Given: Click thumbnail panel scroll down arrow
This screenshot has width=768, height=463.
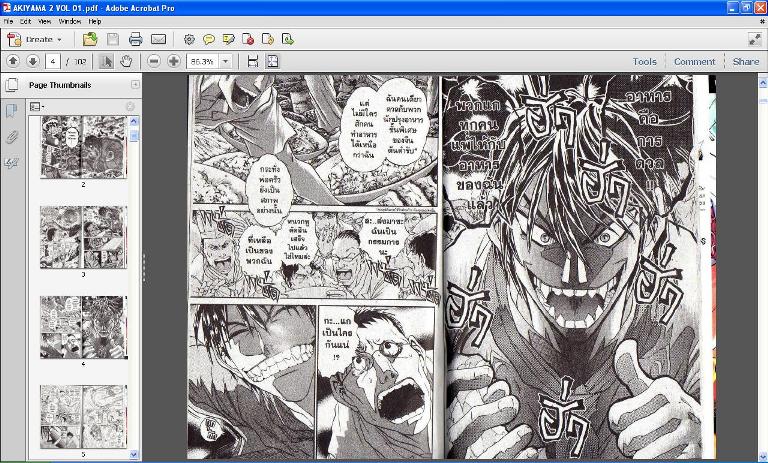Looking at the screenshot, I should point(134,455).
